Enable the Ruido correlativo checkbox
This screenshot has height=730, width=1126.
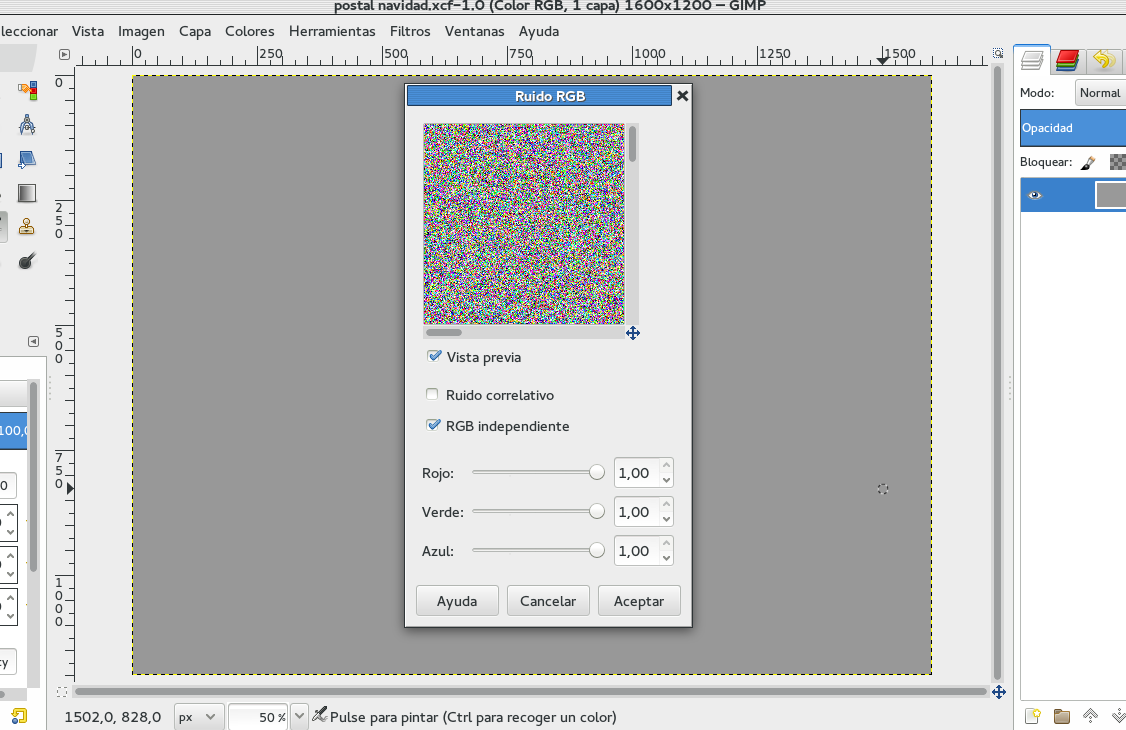coord(432,394)
